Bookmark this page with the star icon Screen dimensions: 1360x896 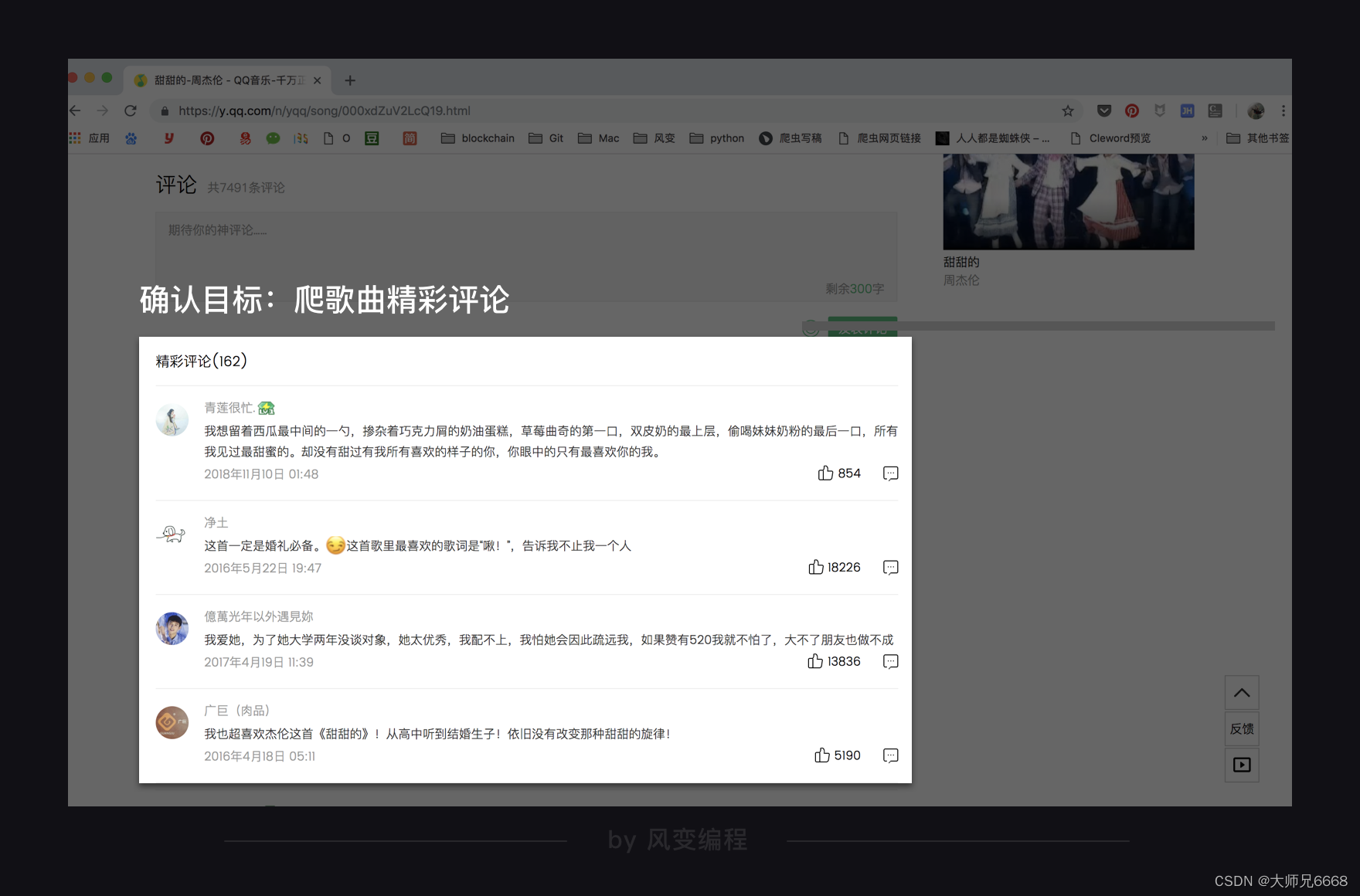coord(1068,110)
